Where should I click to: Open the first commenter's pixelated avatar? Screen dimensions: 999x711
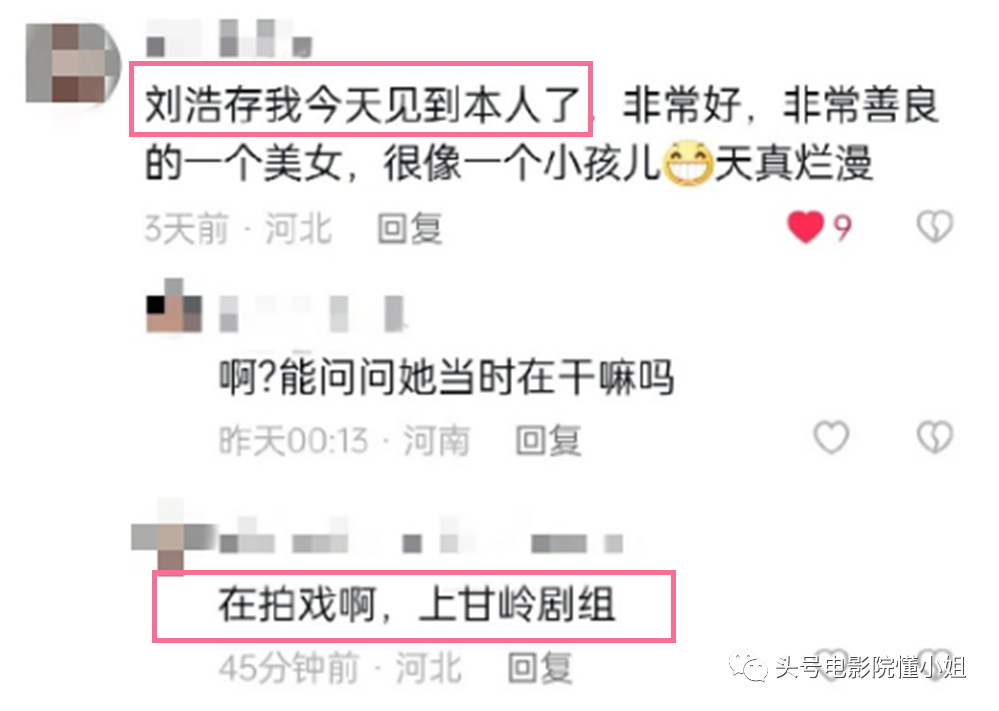tap(72, 64)
